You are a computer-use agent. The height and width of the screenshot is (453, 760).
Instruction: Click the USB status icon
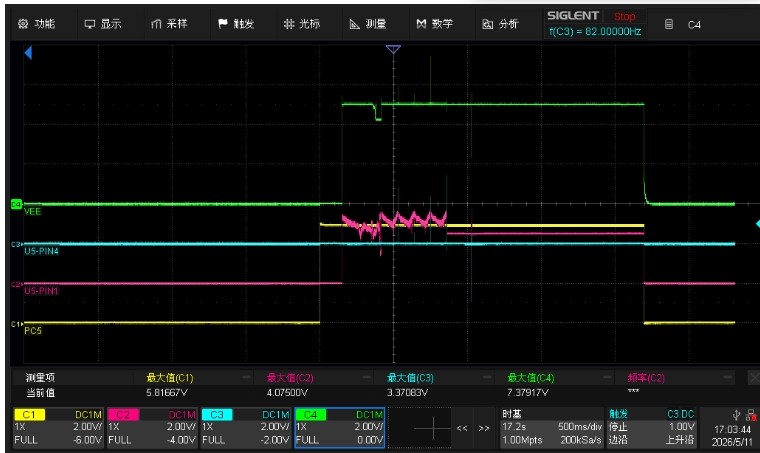pos(737,415)
